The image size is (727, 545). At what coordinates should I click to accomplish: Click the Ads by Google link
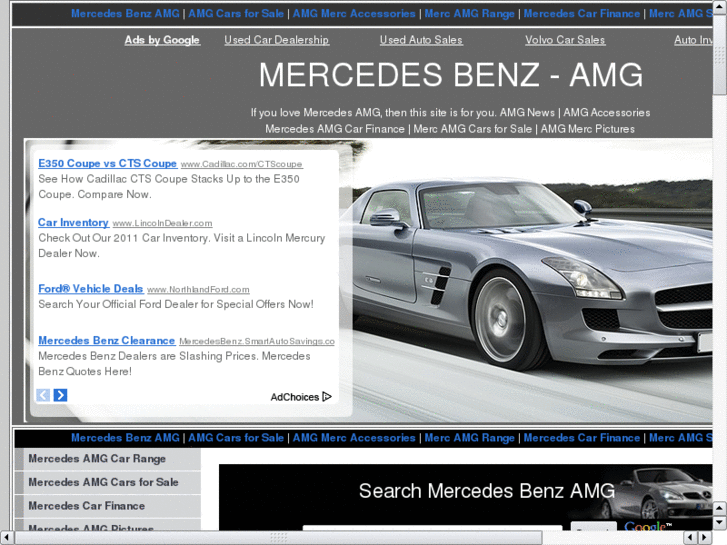tap(162, 40)
